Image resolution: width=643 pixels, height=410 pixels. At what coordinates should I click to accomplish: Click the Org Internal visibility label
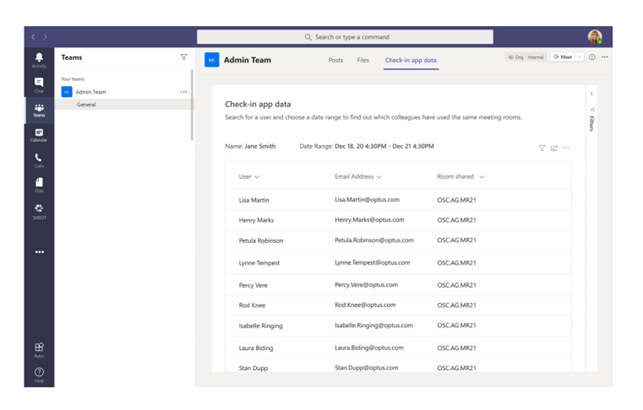tap(526, 57)
